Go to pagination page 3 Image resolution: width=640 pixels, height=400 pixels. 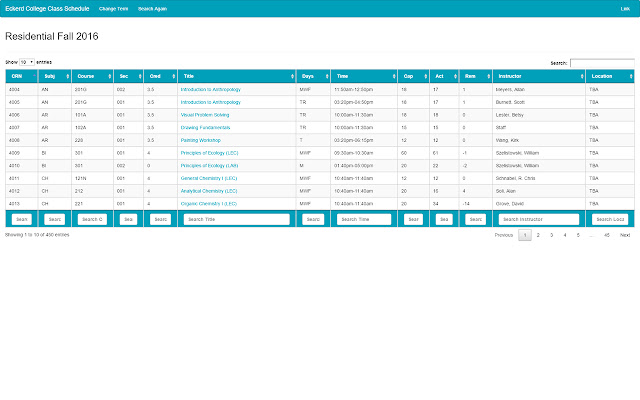[551, 235]
